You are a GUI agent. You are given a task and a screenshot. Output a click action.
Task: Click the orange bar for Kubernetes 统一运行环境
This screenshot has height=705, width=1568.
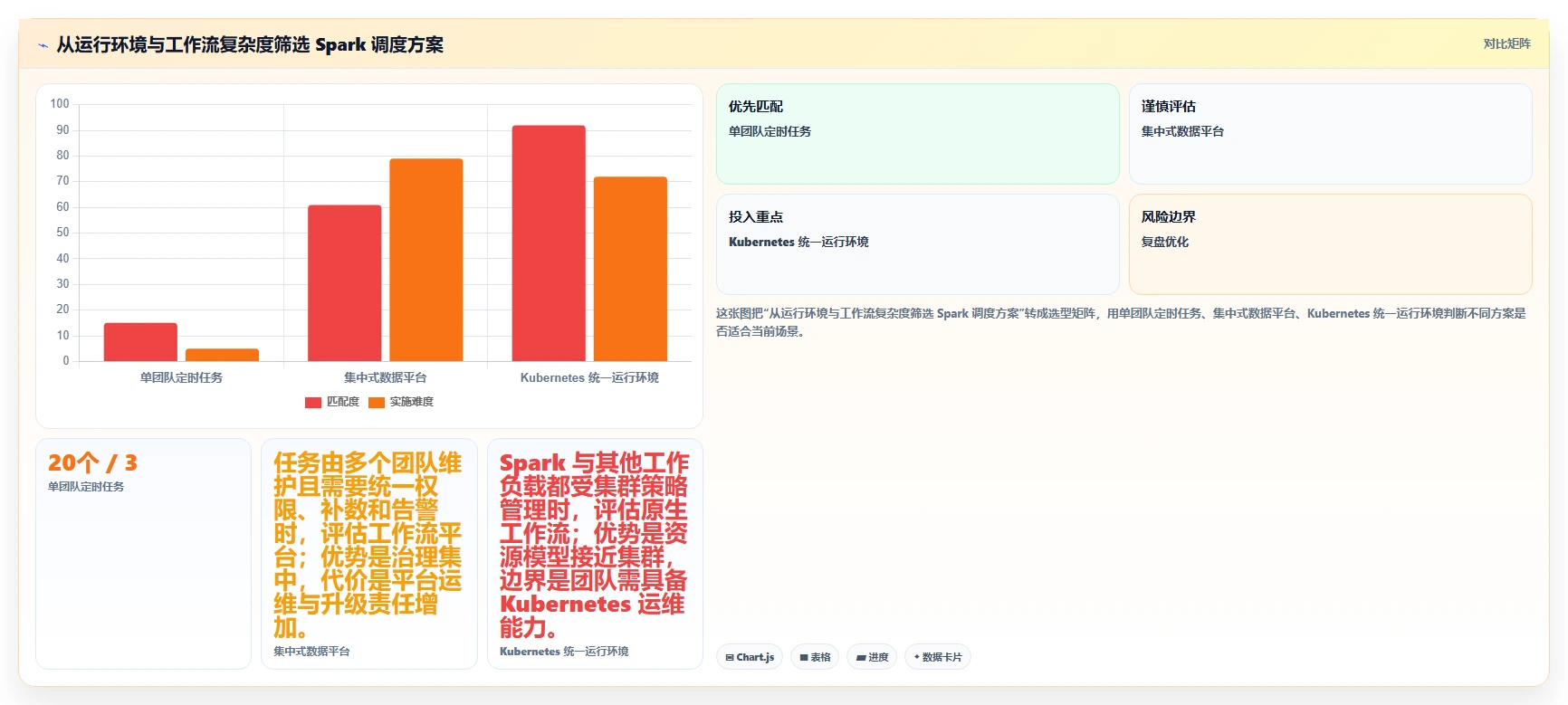pyautogui.click(x=630, y=269)
